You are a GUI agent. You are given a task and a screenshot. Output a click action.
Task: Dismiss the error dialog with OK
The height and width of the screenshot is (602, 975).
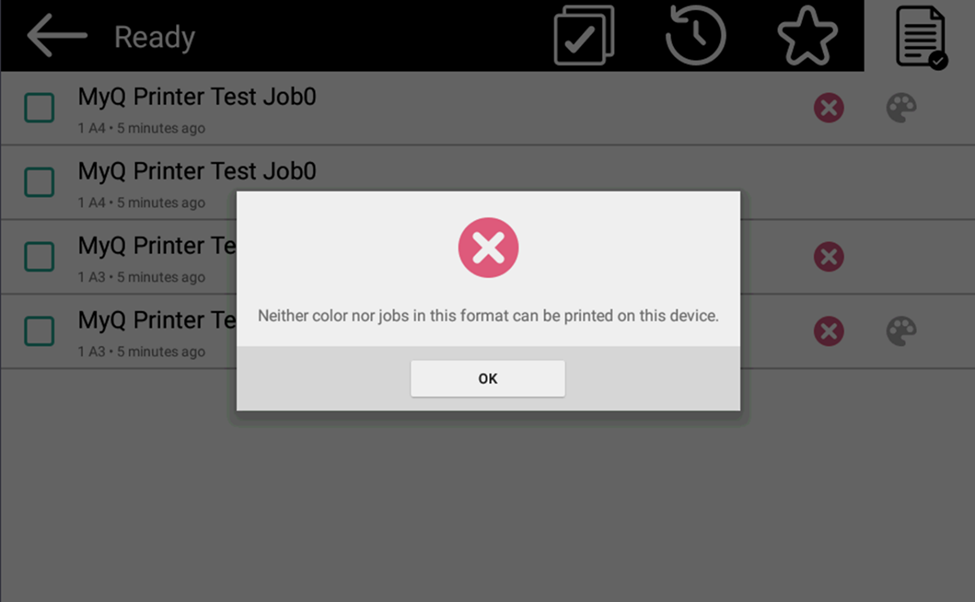click(x=488, y=378)
